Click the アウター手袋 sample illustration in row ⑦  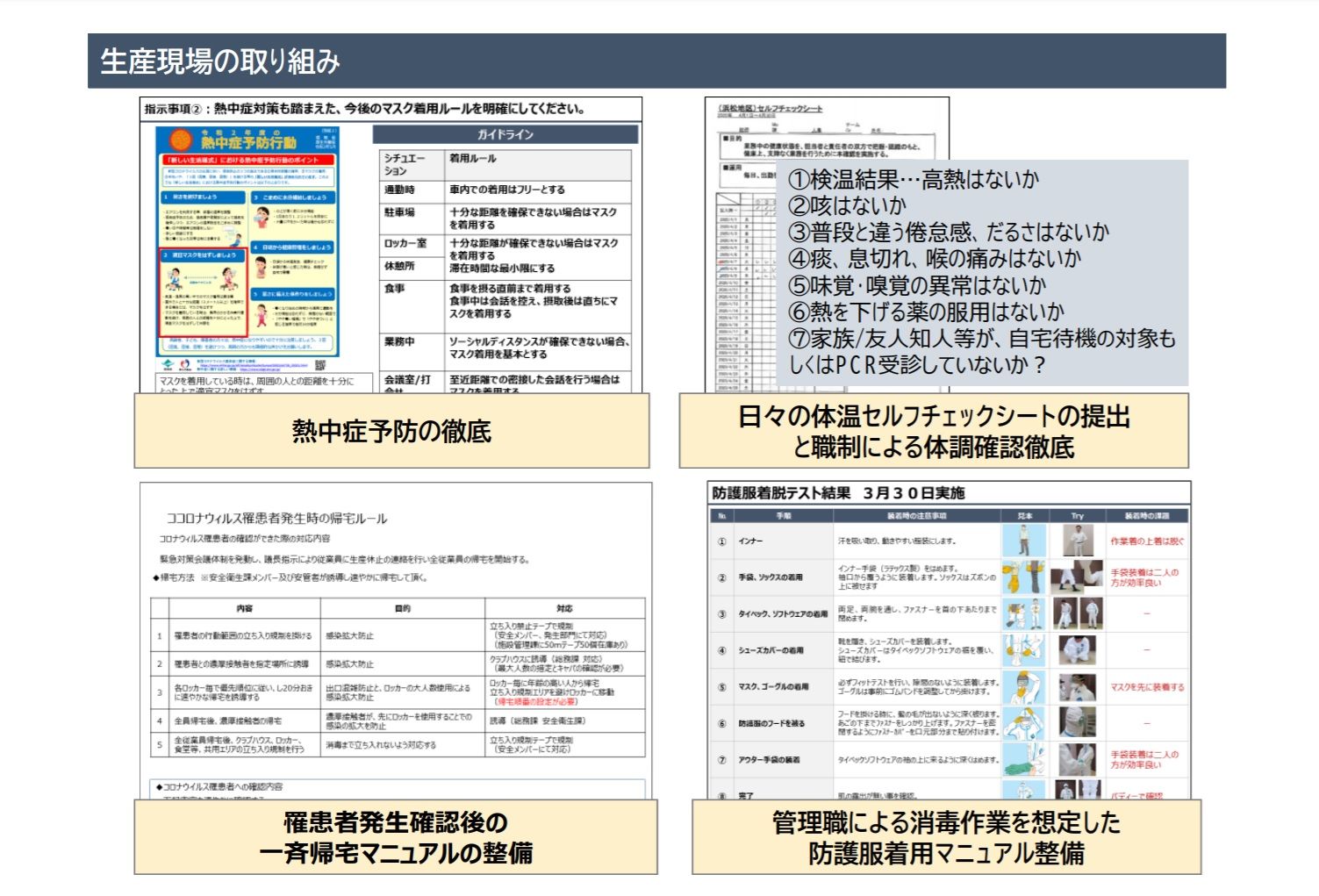tap(1024, 759)
